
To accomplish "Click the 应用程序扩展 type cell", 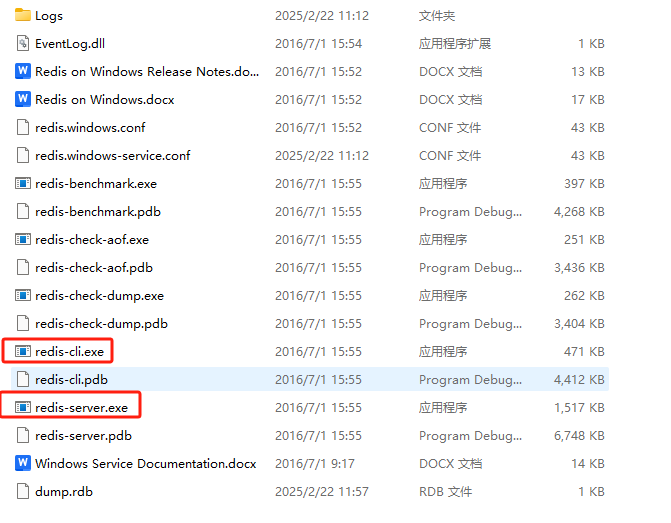I will 454,44.
